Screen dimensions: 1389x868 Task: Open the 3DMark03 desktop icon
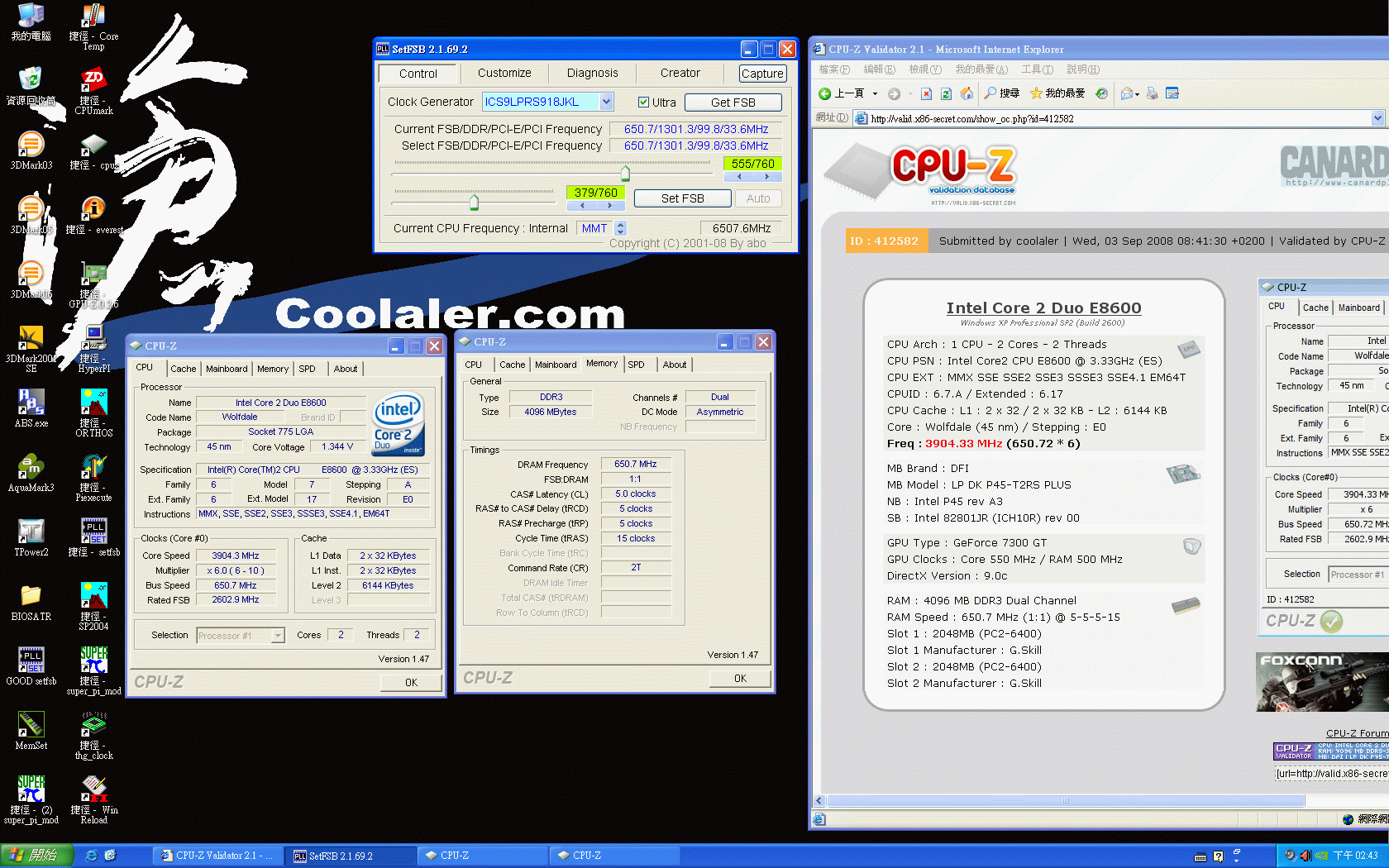(x=31, y=150)
